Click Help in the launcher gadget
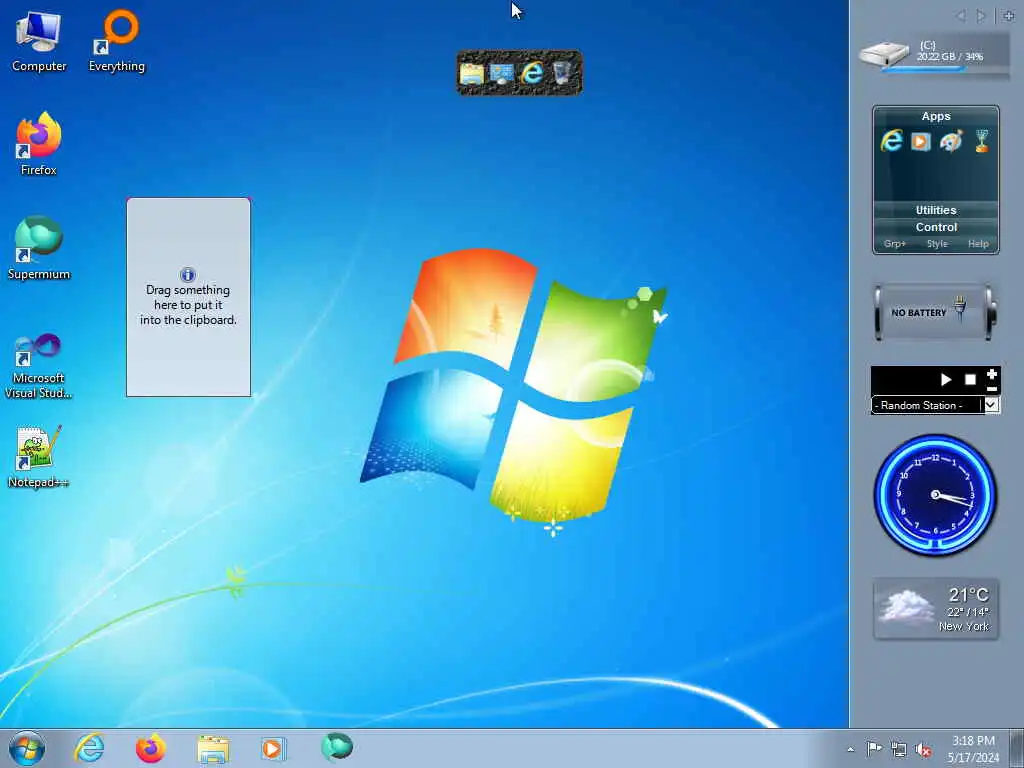The image size is (1024, 768). pyautogui.click(x=978, y=244)
